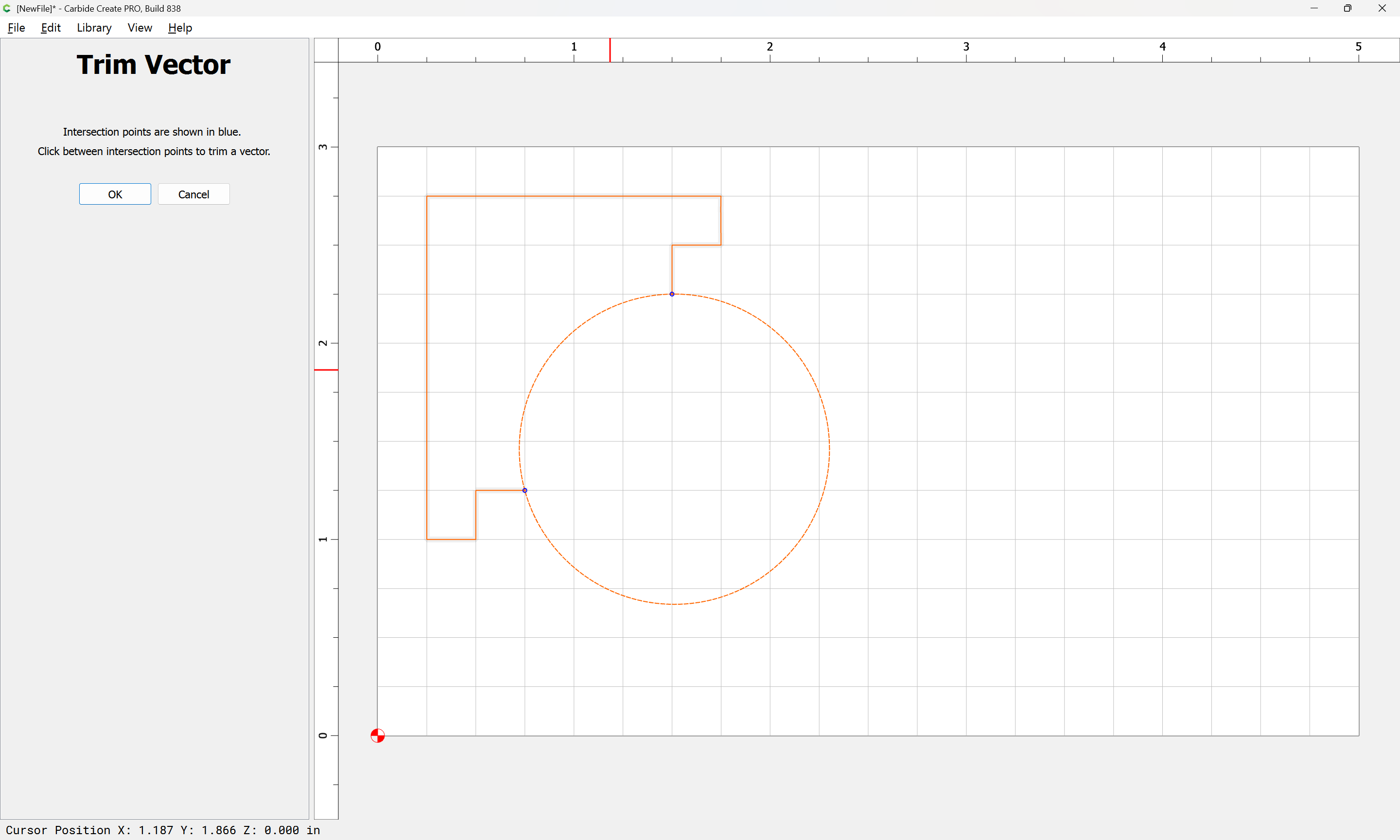Click the red marker on horizontal ruler
The width and height of the screenshot is (1400, 840).
[x=610, y=50]
